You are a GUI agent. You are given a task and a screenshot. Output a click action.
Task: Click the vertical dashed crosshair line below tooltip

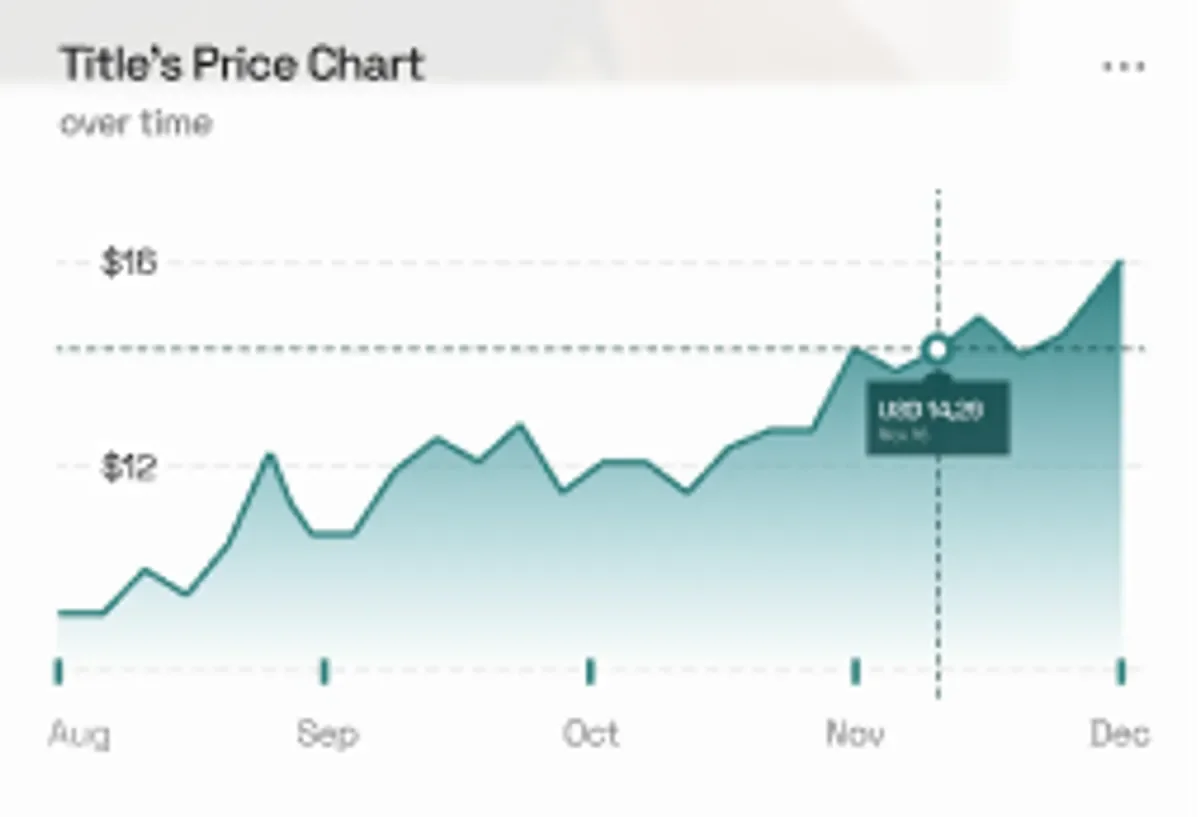pyautogui.click(x=938, y=577)
